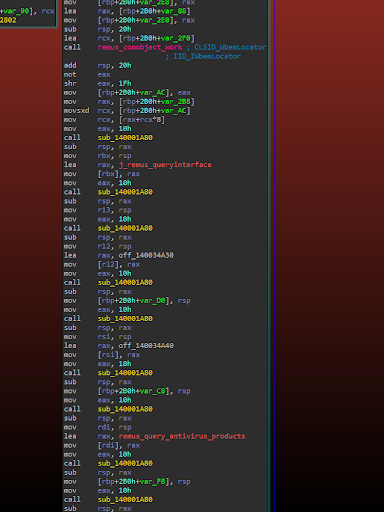
Task: Select the 1Fh shift operand
Action: point(125,84)
